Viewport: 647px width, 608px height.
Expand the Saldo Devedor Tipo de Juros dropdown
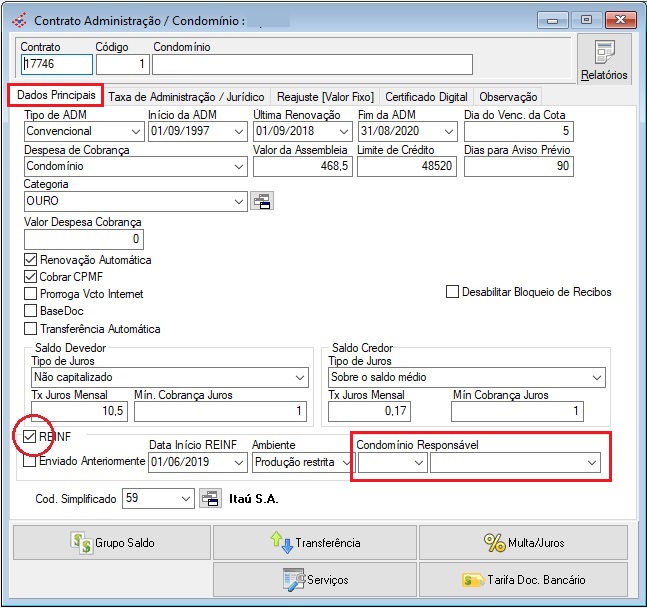[x=300, y=378]
